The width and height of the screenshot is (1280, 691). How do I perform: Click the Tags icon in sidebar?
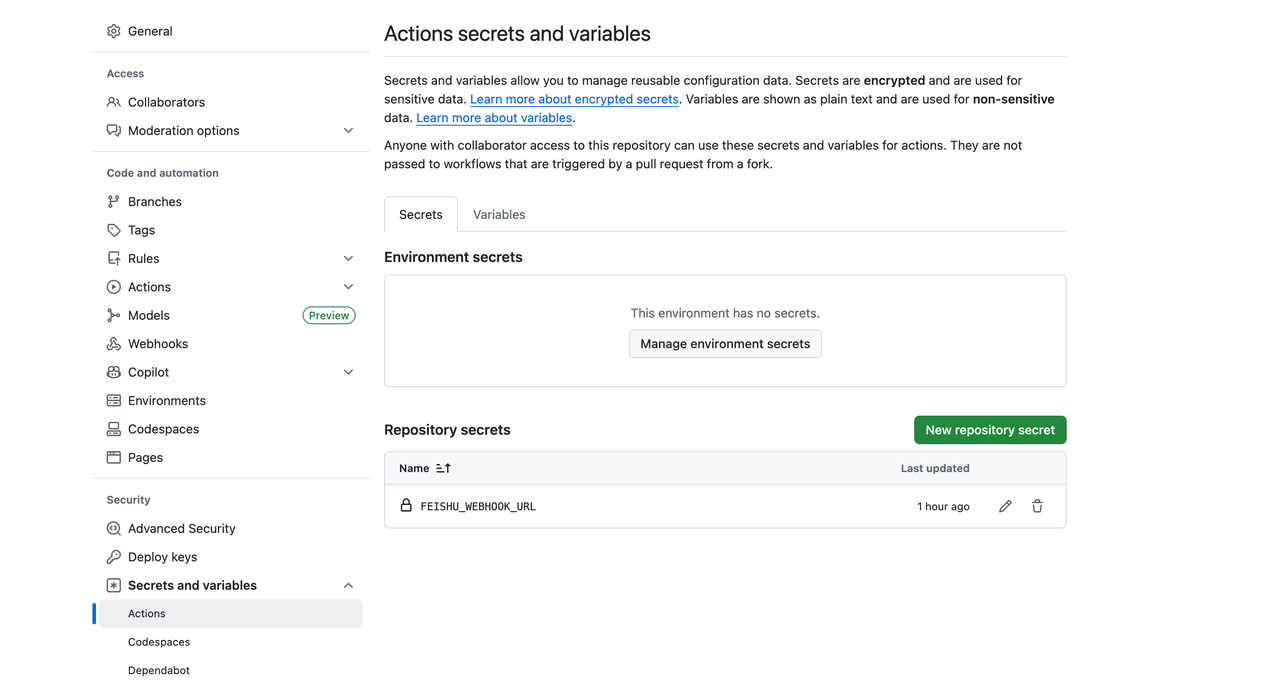[x=114, y=230]
